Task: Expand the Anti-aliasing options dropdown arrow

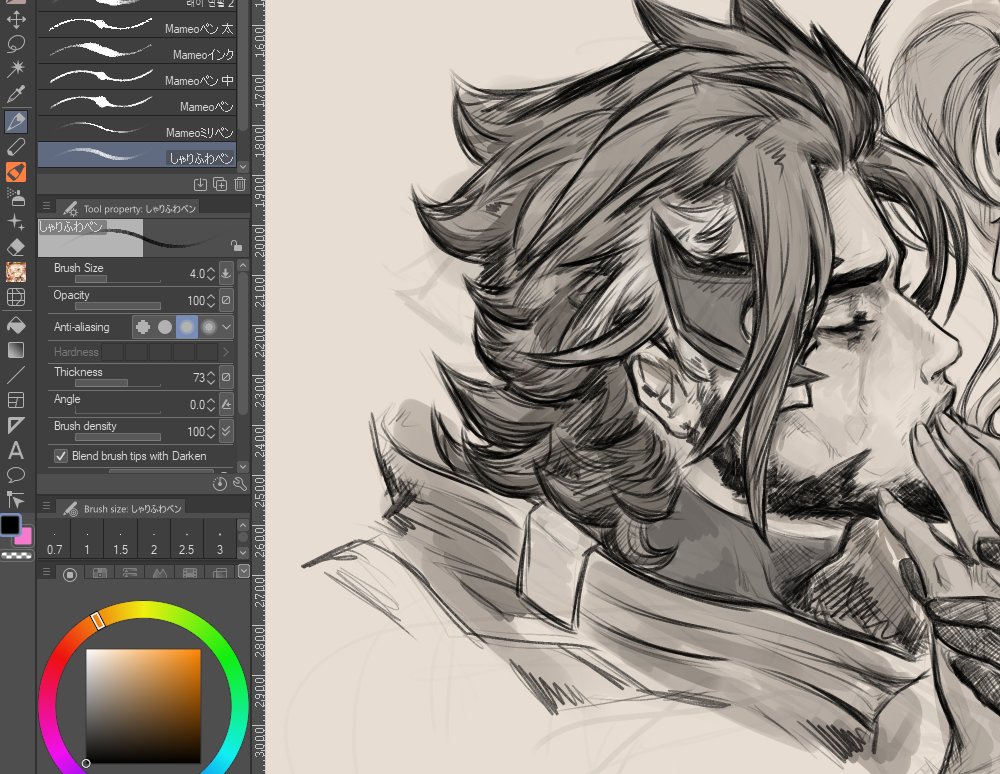Action: tap(226, 327)
